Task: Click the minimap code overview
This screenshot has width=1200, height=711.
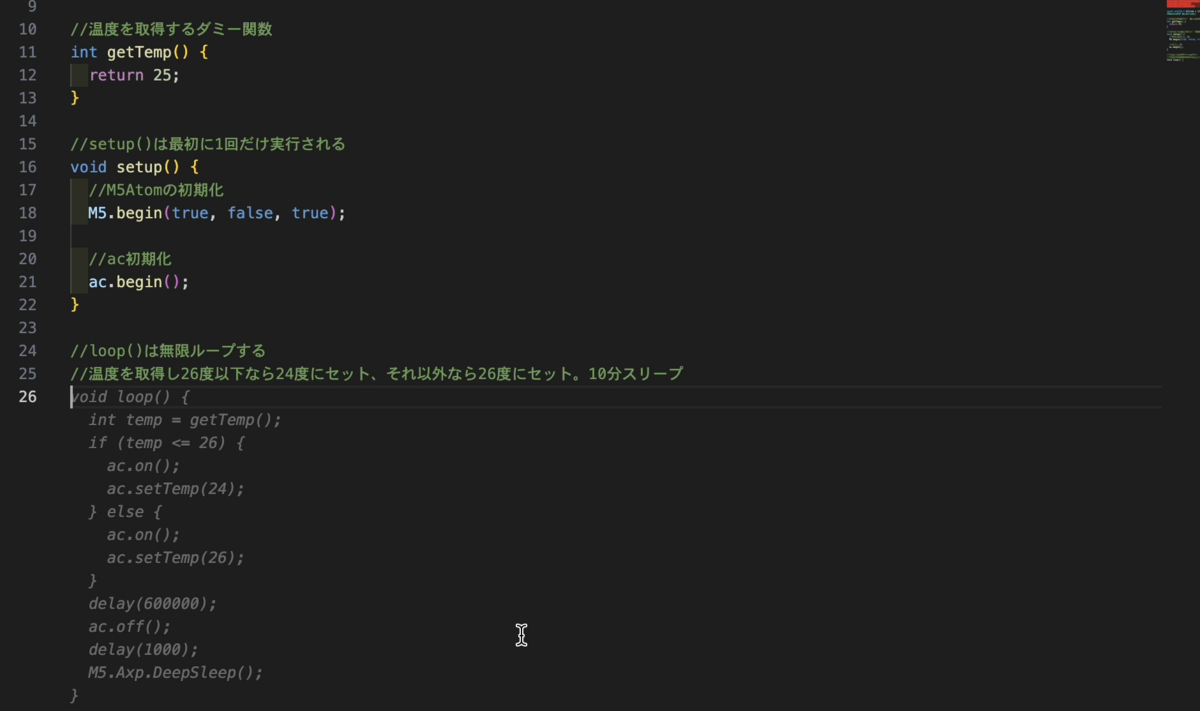Action: pos(1182,36)
